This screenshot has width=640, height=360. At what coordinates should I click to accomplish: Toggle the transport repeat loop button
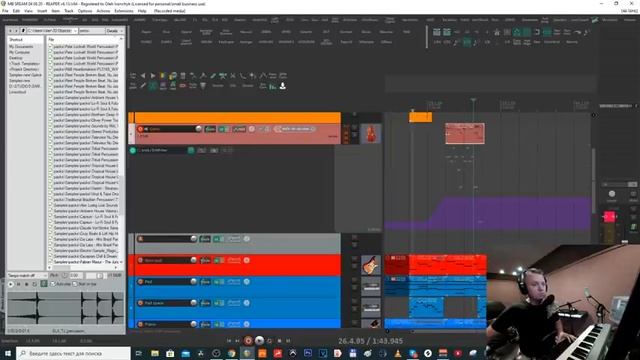point(269,340)
